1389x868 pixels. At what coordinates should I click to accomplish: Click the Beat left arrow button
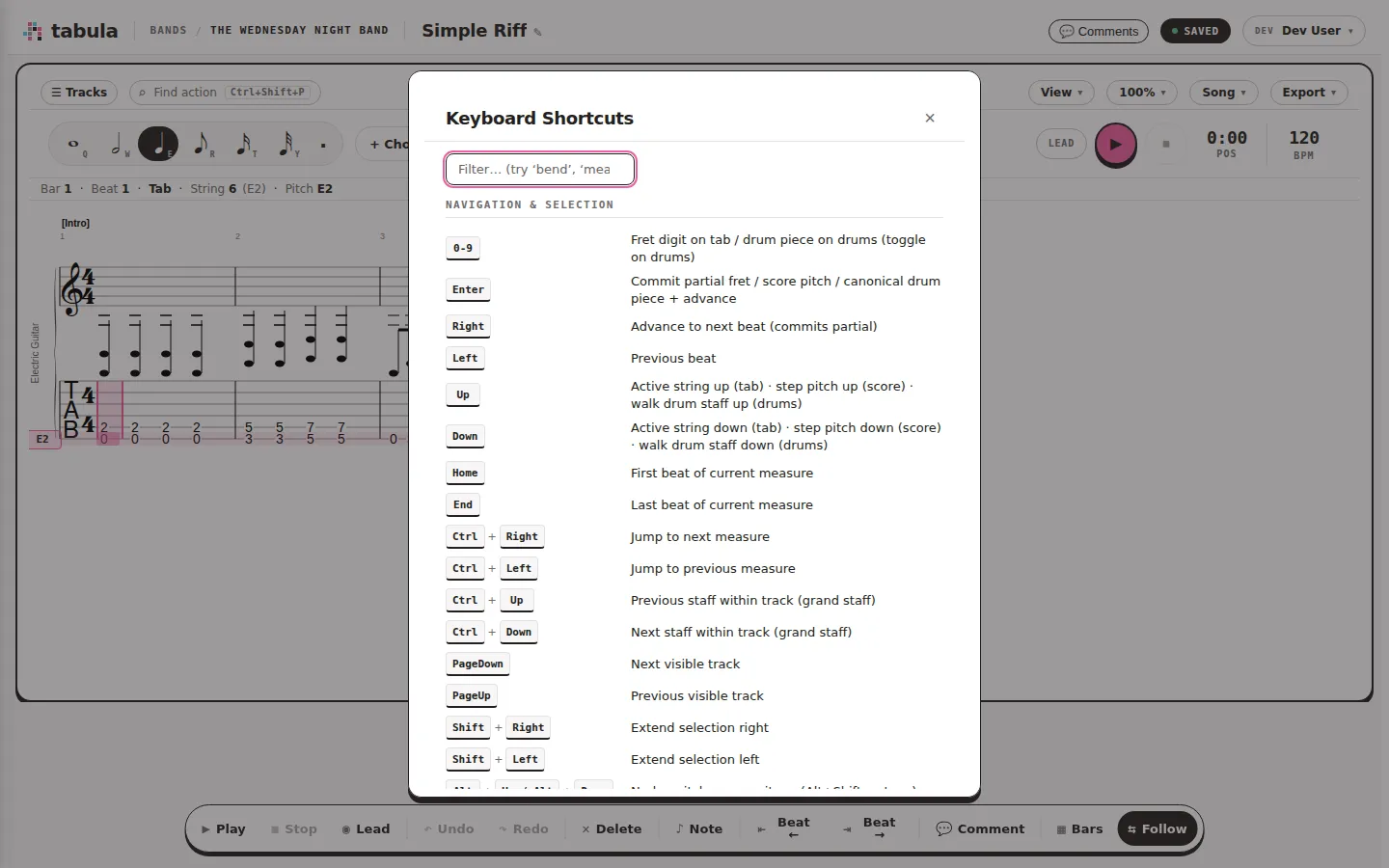click(783, 829)
